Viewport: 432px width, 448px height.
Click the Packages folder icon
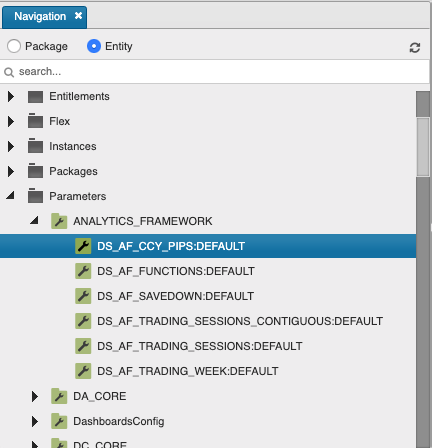(35, 171)
